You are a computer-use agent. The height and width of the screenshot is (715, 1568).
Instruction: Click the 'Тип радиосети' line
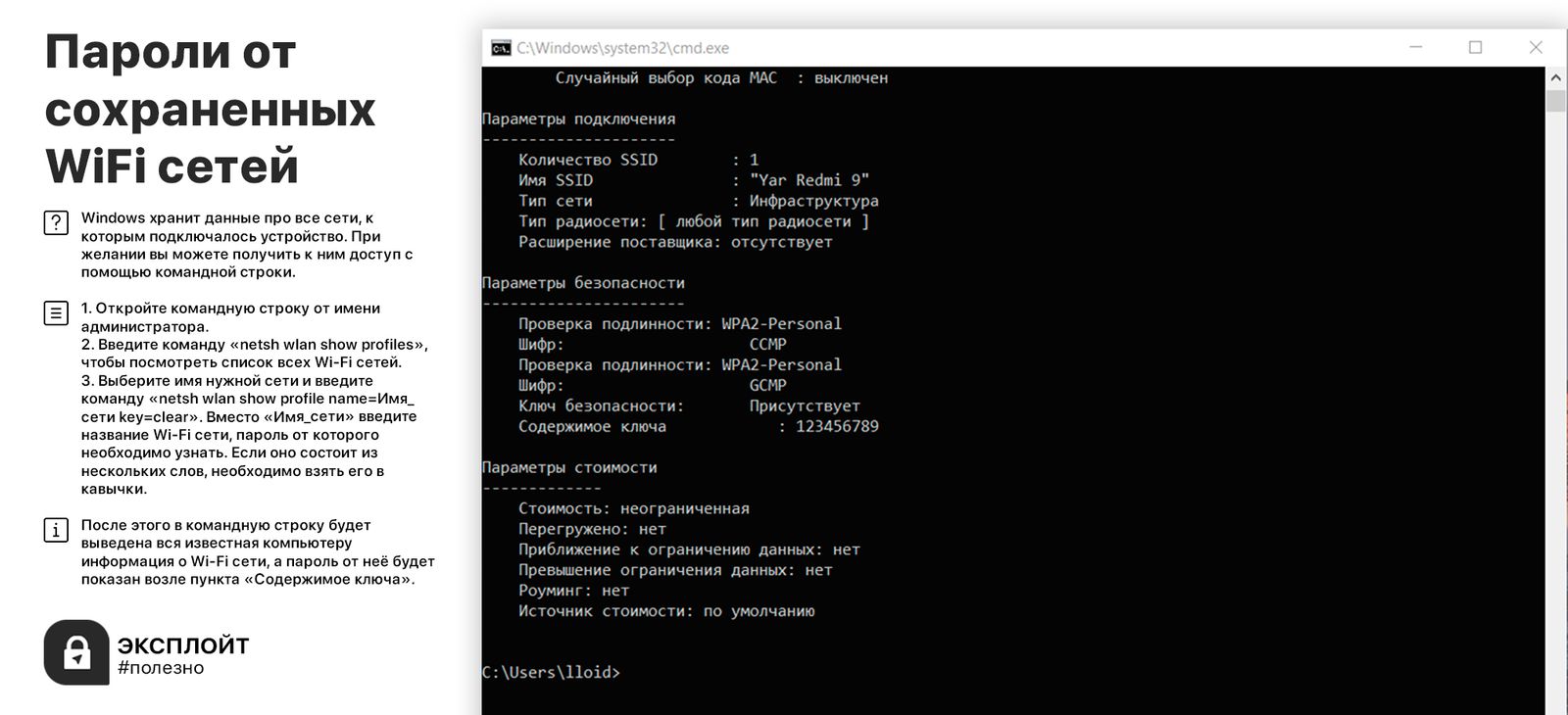694,221
